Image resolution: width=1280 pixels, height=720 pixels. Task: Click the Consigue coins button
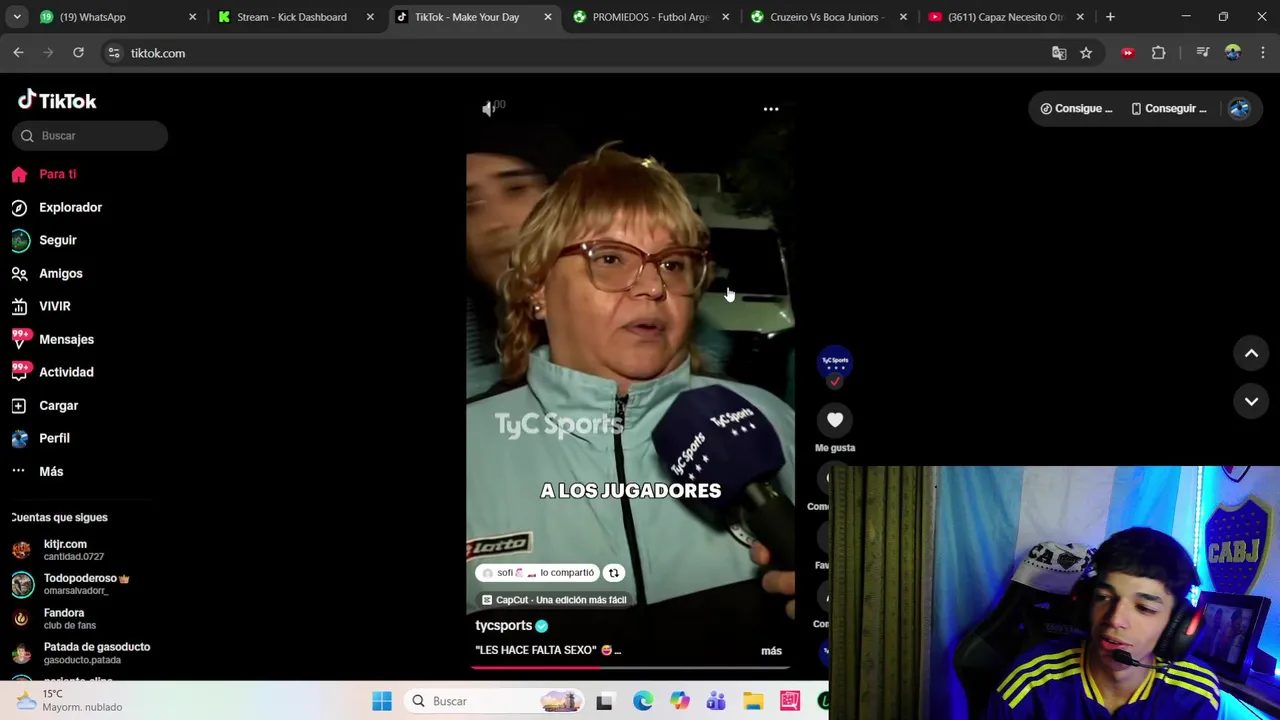point(1075,109)
